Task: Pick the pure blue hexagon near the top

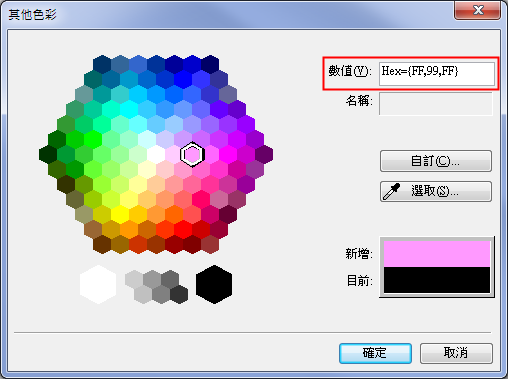Action: pyautogui.click(x=183, y=79)
